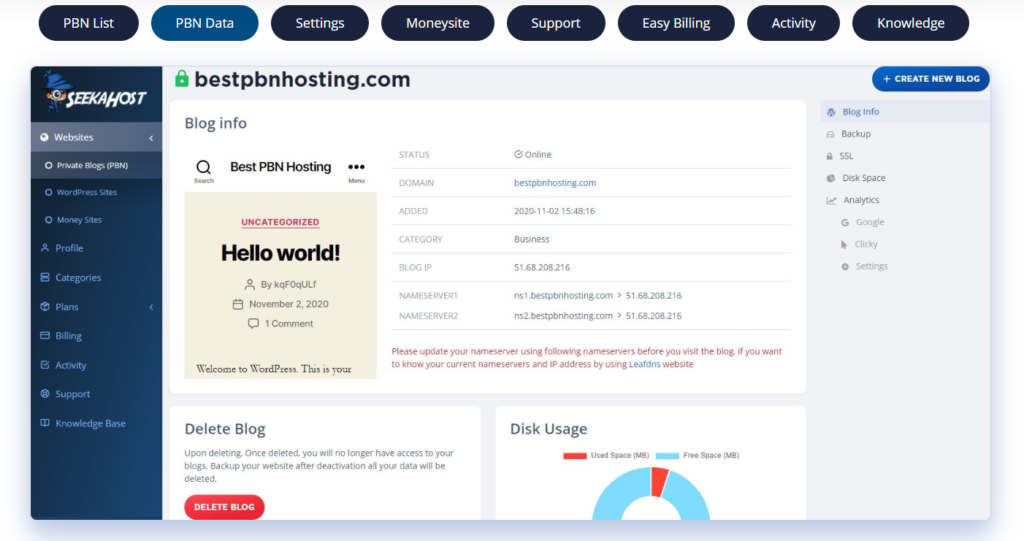Open the Support top tab
This screenshot has width=1024, height=541.
(556, 23)
